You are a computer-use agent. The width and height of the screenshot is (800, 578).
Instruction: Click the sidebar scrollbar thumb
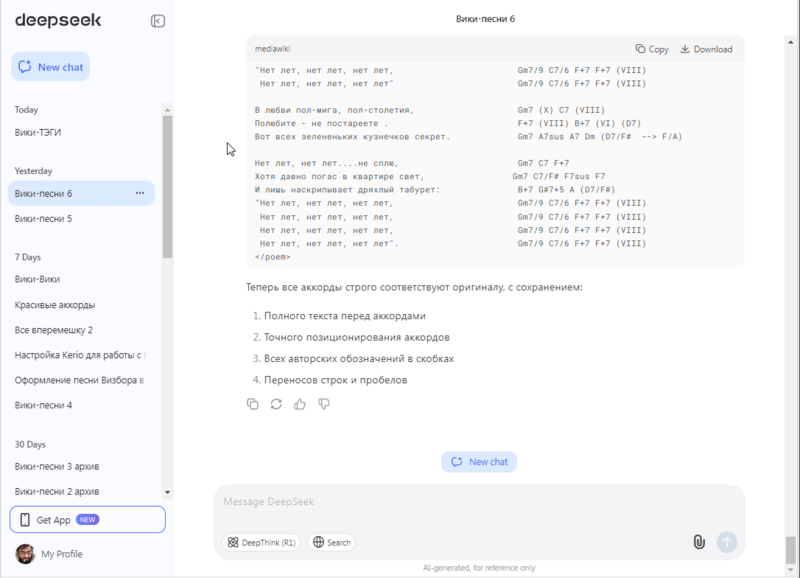(167, 187)
